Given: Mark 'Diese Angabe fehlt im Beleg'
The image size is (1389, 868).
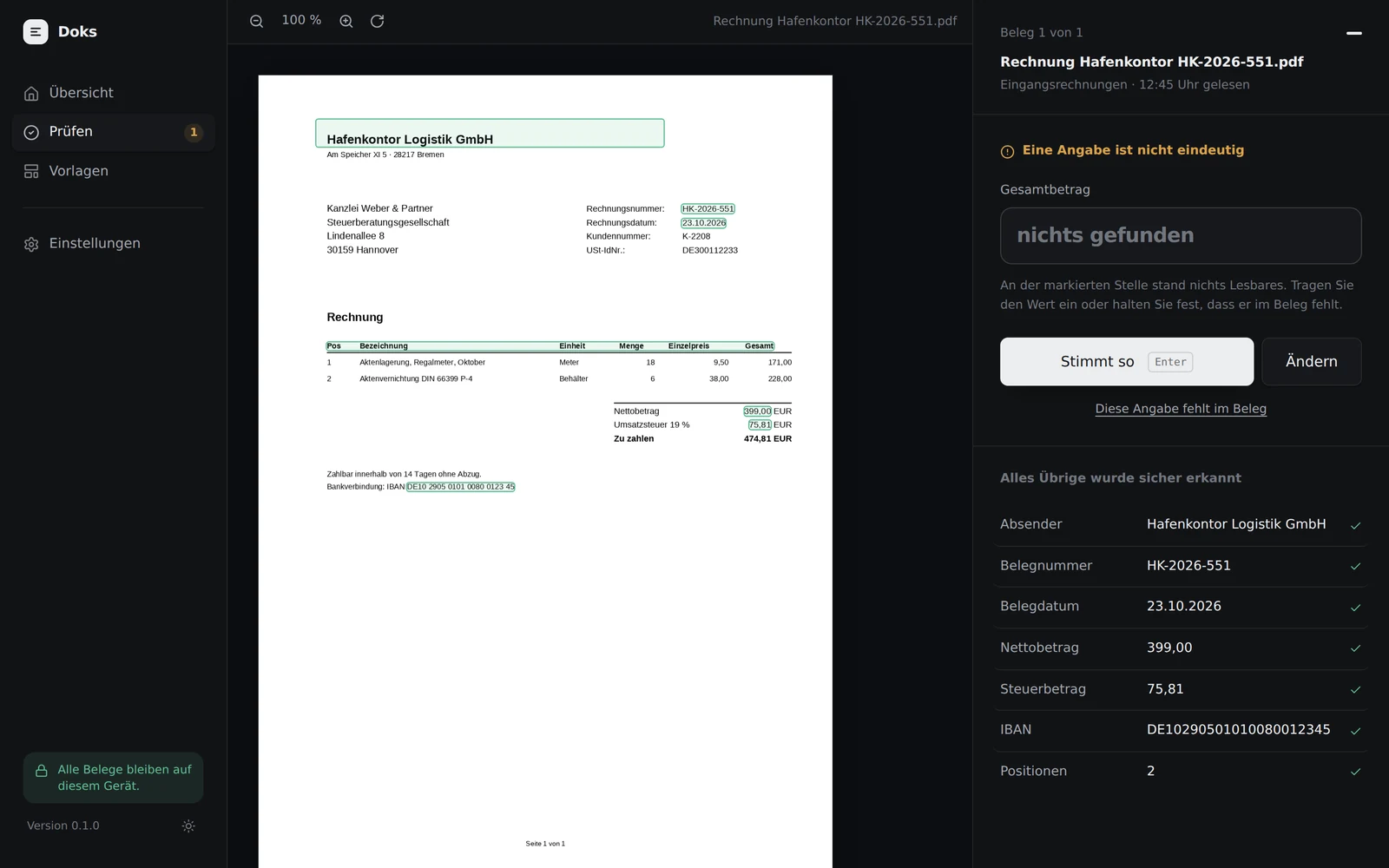Looking at the screenshot, I should click(x=1181, y=409).
